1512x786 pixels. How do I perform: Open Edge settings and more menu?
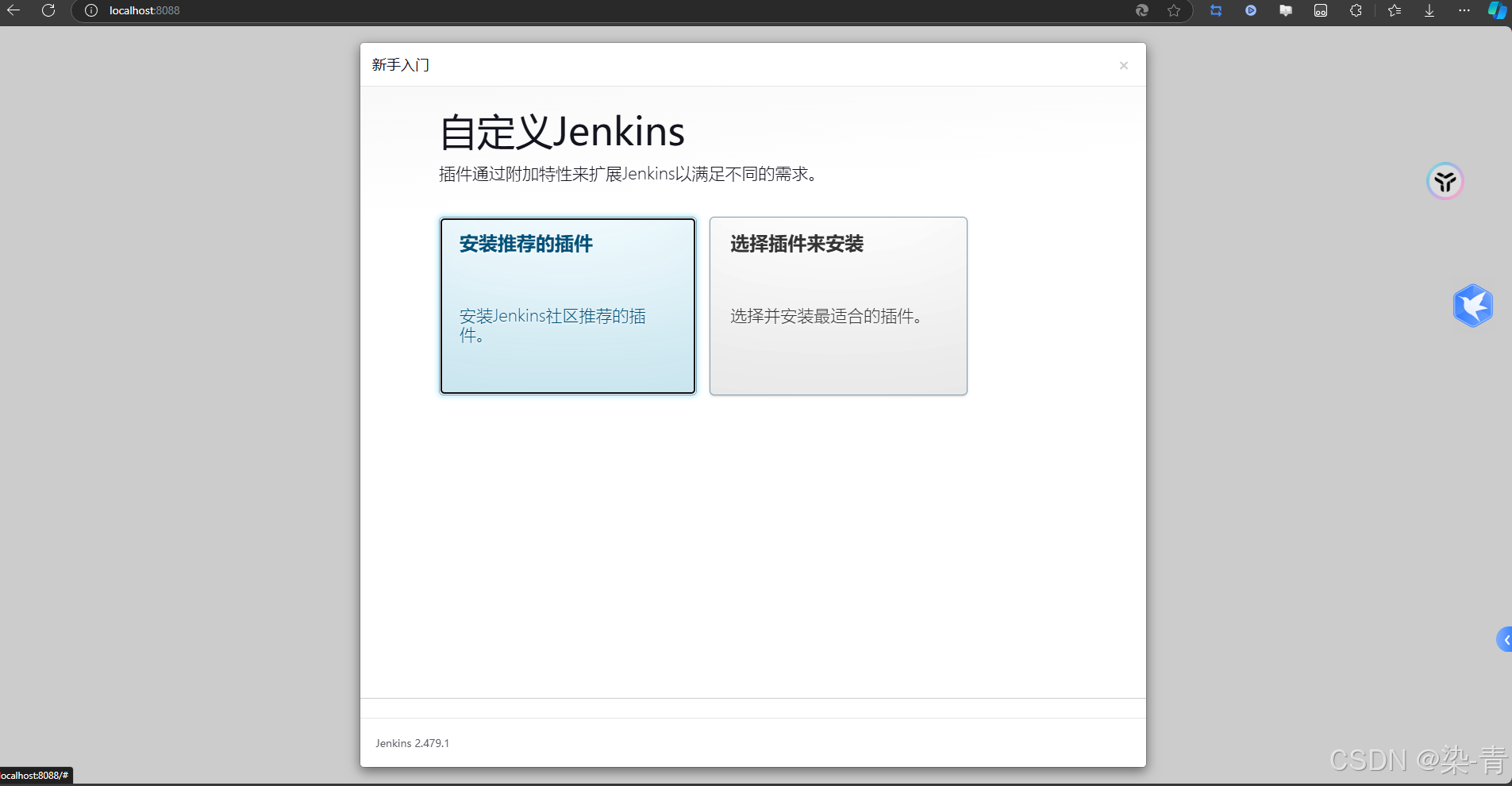[x=1464, y=10]
